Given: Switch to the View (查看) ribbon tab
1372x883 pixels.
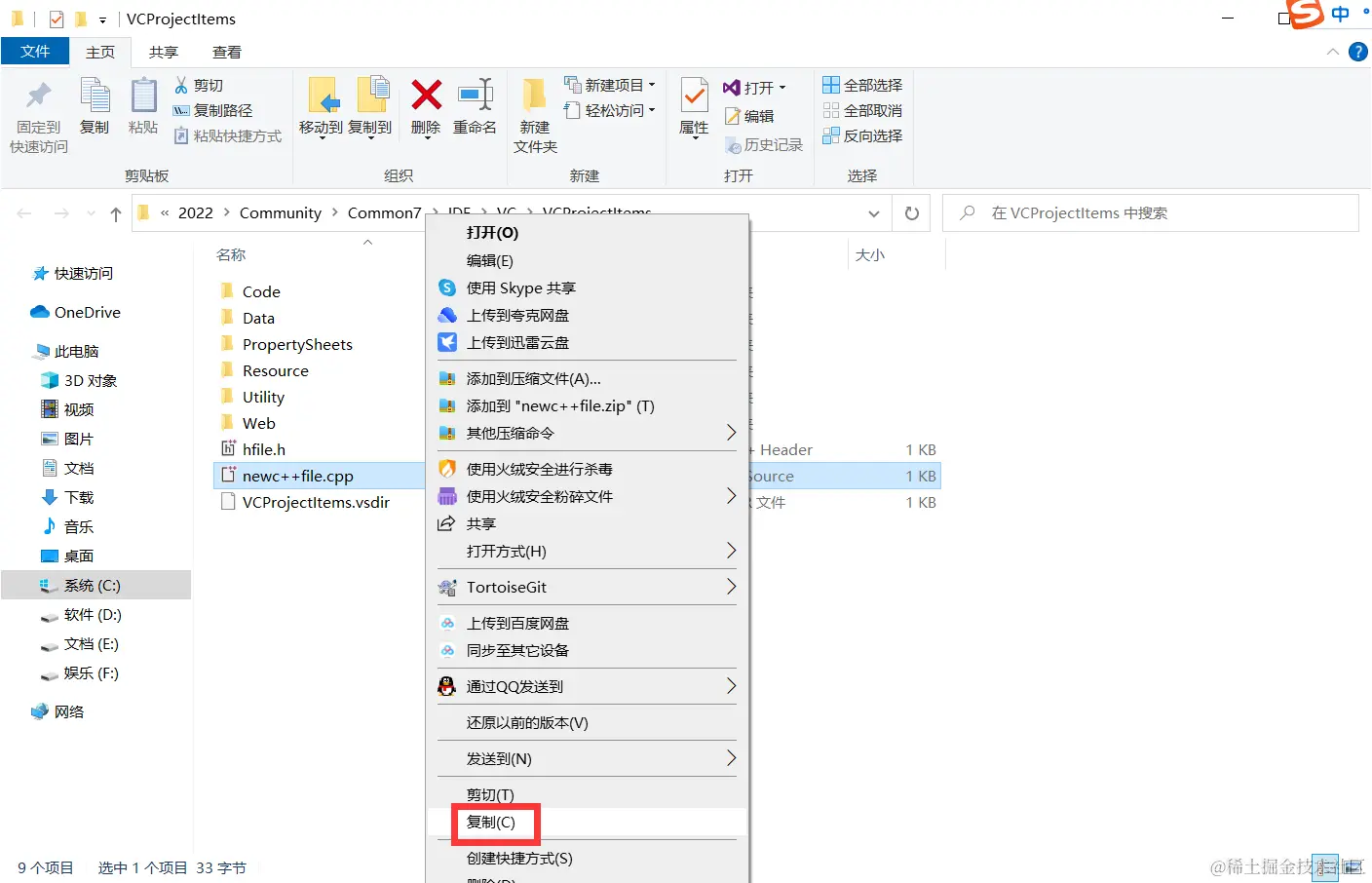Looking at the screenshot, I should coord(227,53).
